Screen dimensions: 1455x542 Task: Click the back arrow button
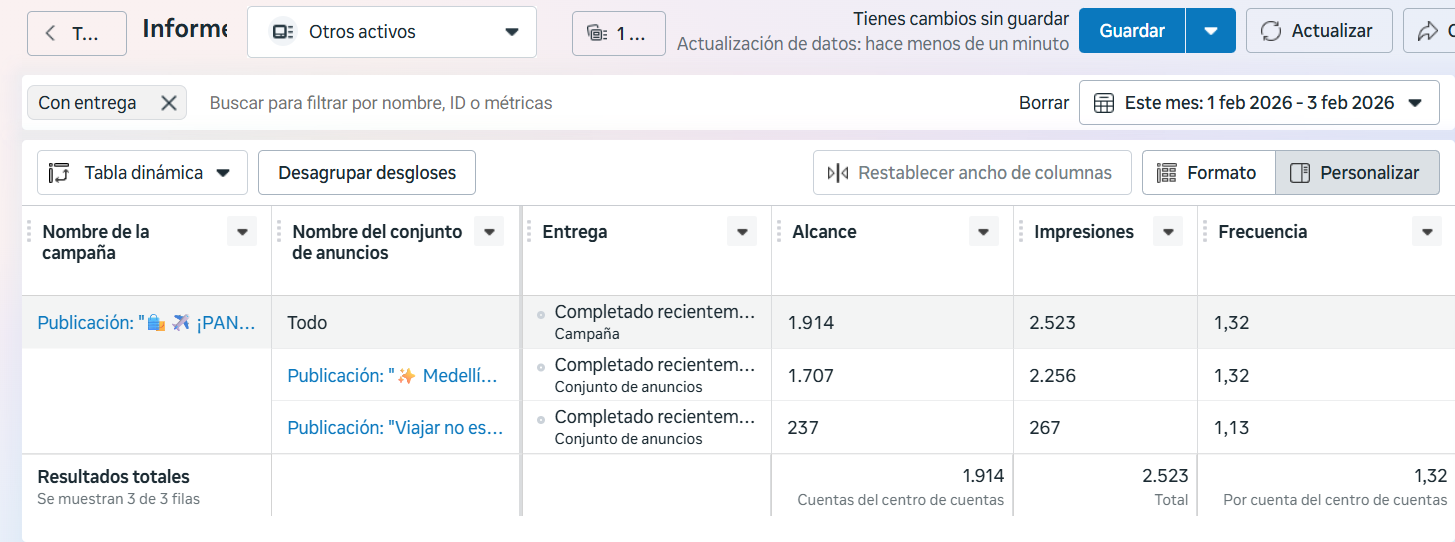point(50,33)
